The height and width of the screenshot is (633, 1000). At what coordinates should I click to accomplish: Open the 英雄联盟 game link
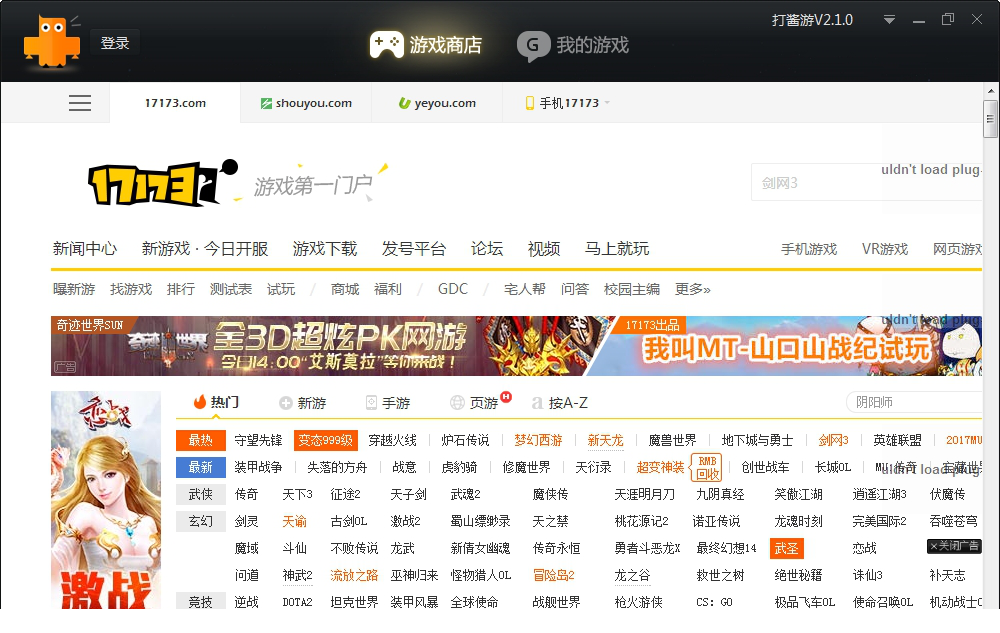[897, 440]
